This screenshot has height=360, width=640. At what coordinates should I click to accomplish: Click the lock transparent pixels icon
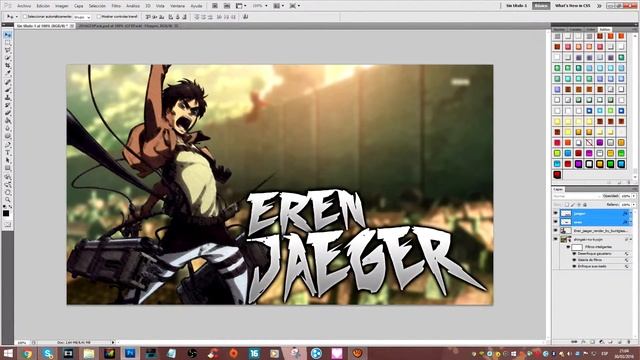[x=567, y=204]
